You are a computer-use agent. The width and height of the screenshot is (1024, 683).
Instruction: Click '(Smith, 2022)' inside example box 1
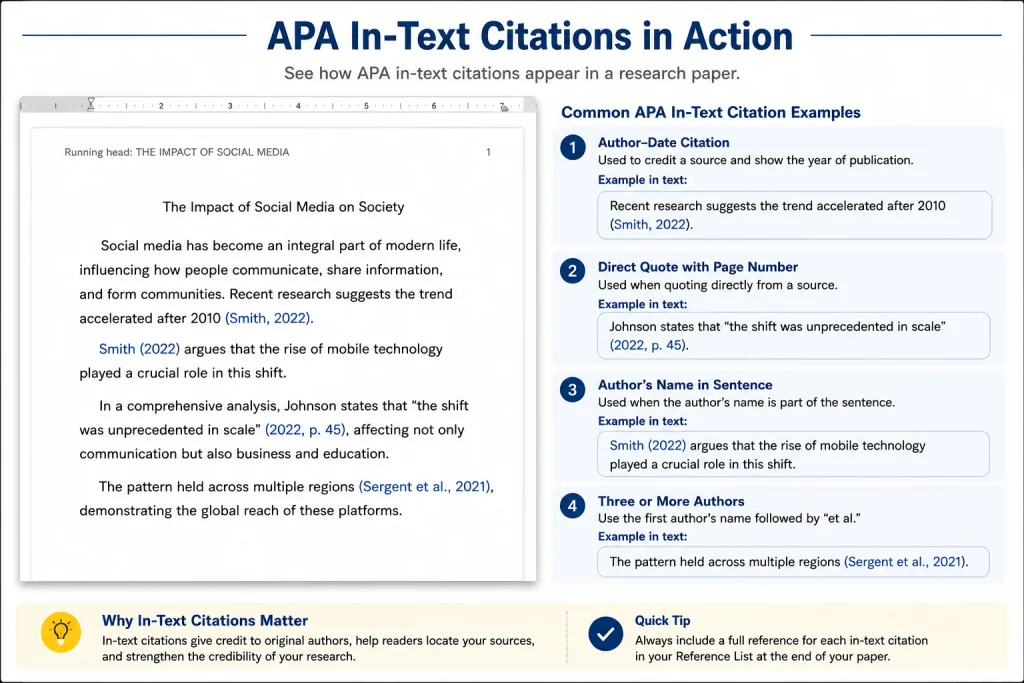coord(650,225)
